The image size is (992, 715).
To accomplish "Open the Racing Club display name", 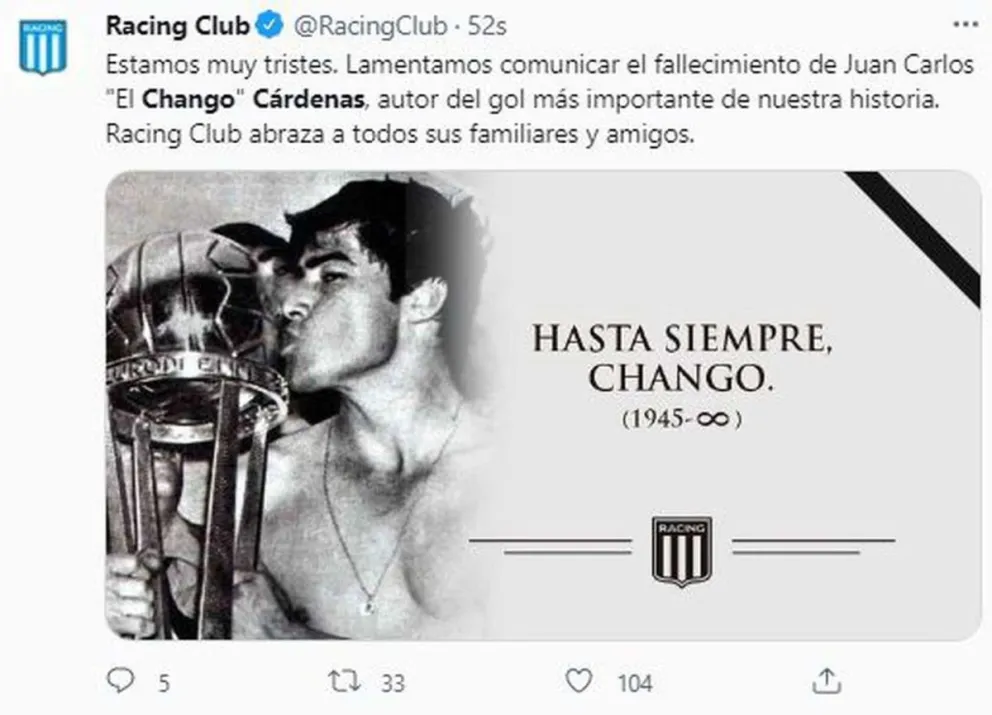I will (x=178, y=26).
